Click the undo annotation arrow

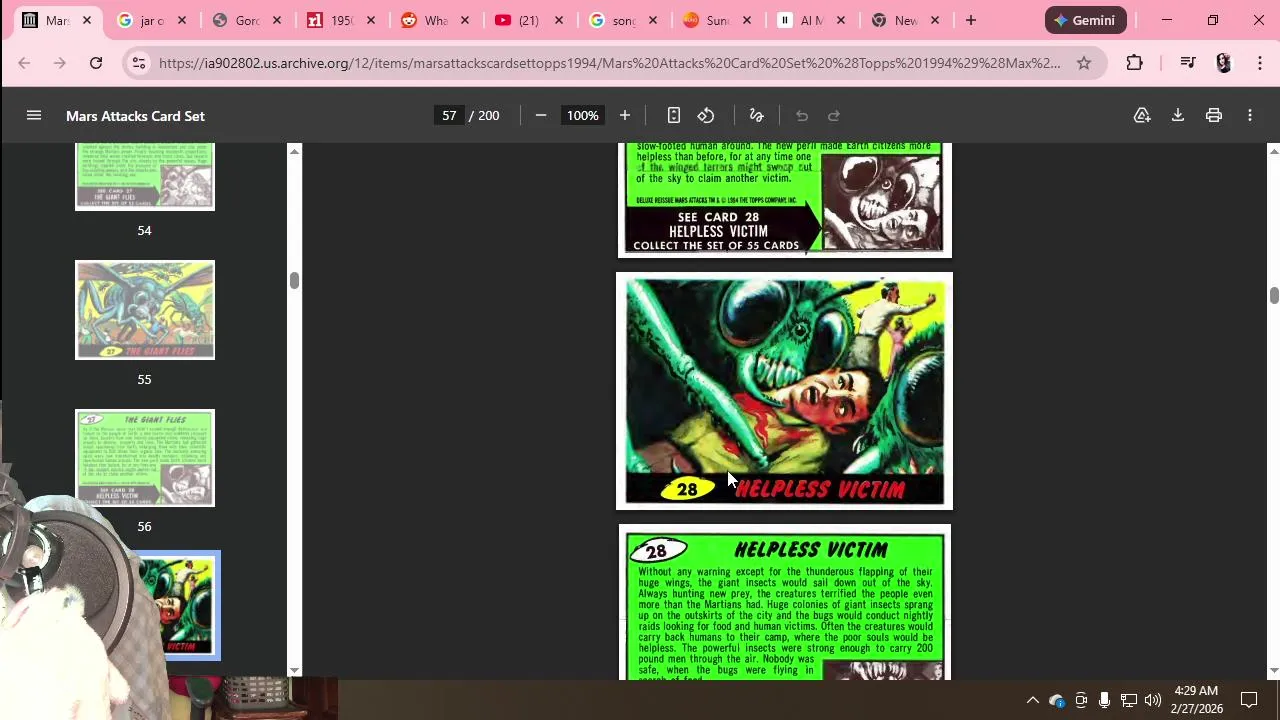coord(802,116)
